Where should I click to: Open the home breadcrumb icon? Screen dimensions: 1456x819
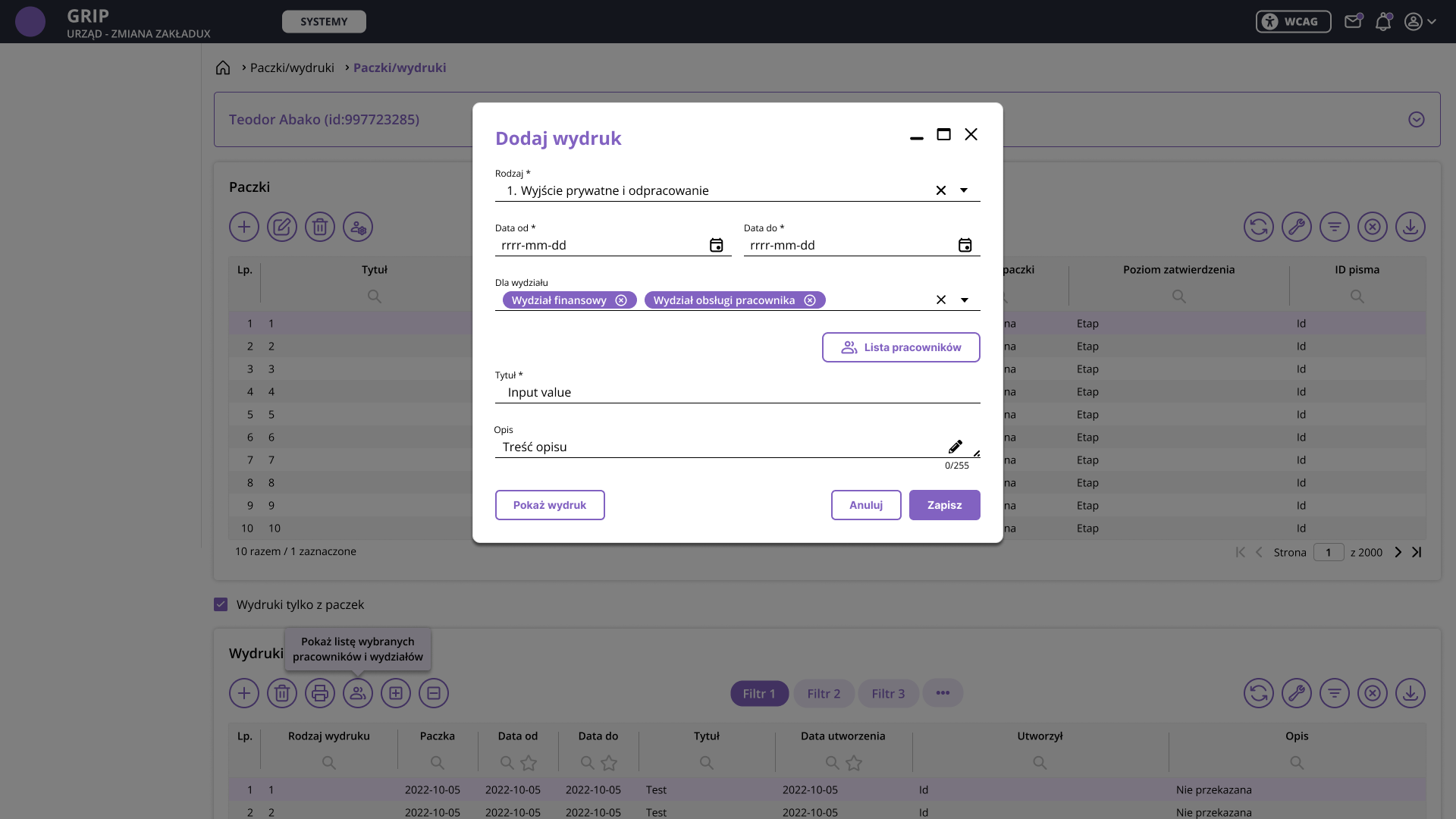click(x=223, y=67)
